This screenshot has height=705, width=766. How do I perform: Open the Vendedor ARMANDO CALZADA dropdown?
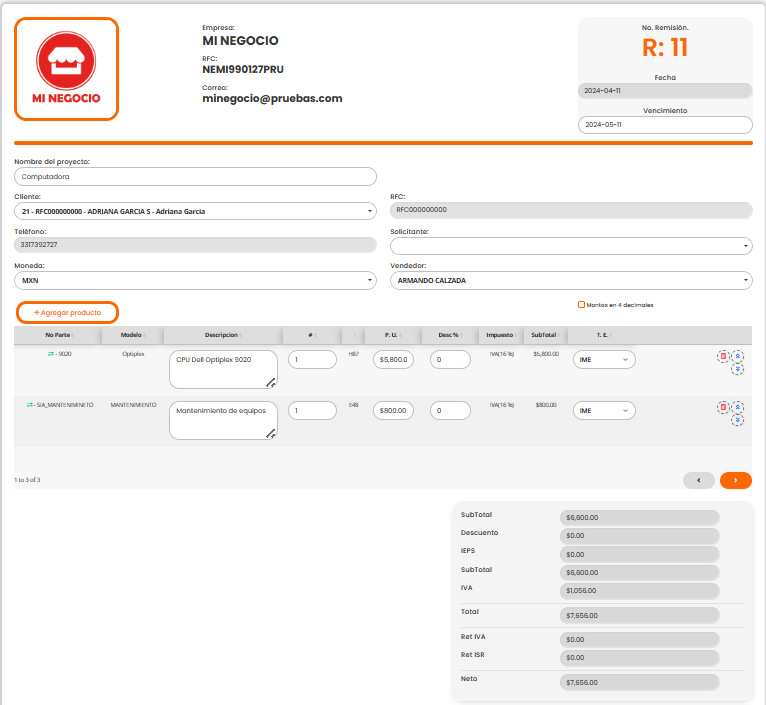(x=571, y=281)
